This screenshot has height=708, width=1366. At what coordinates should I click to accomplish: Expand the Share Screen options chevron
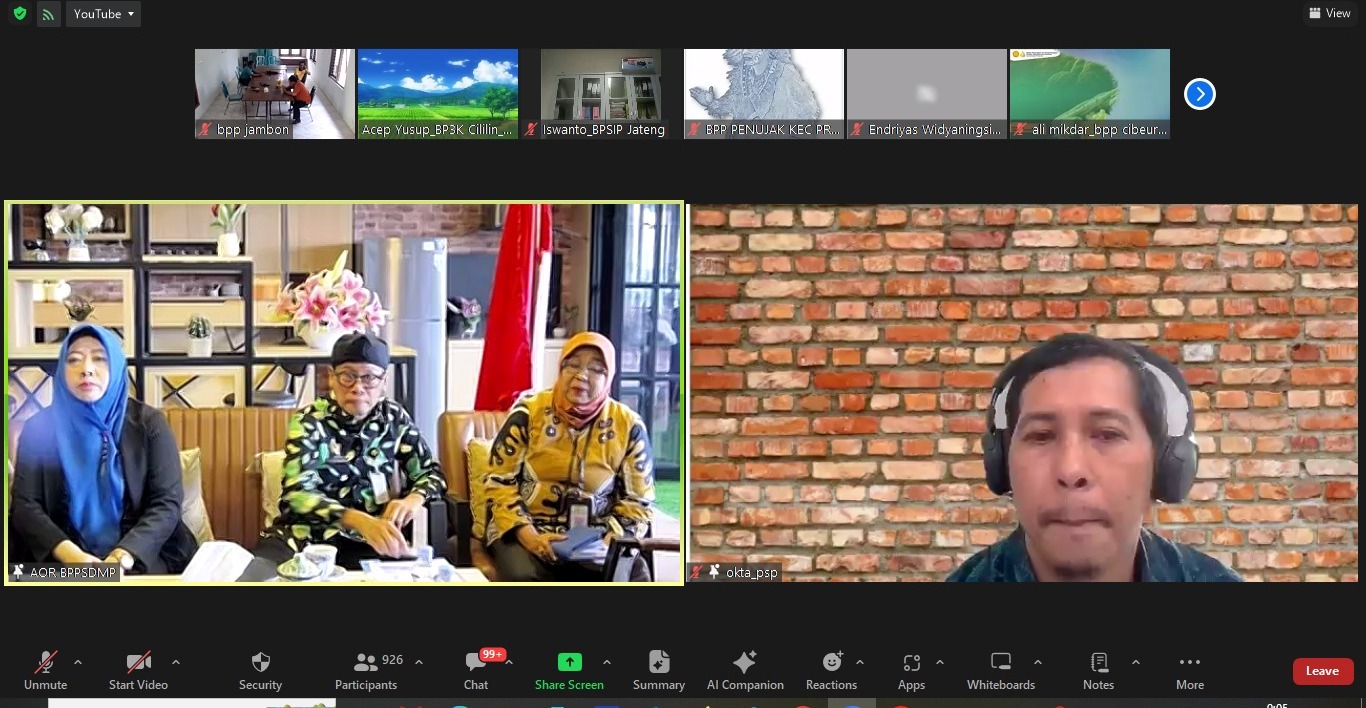click(607, 661)
